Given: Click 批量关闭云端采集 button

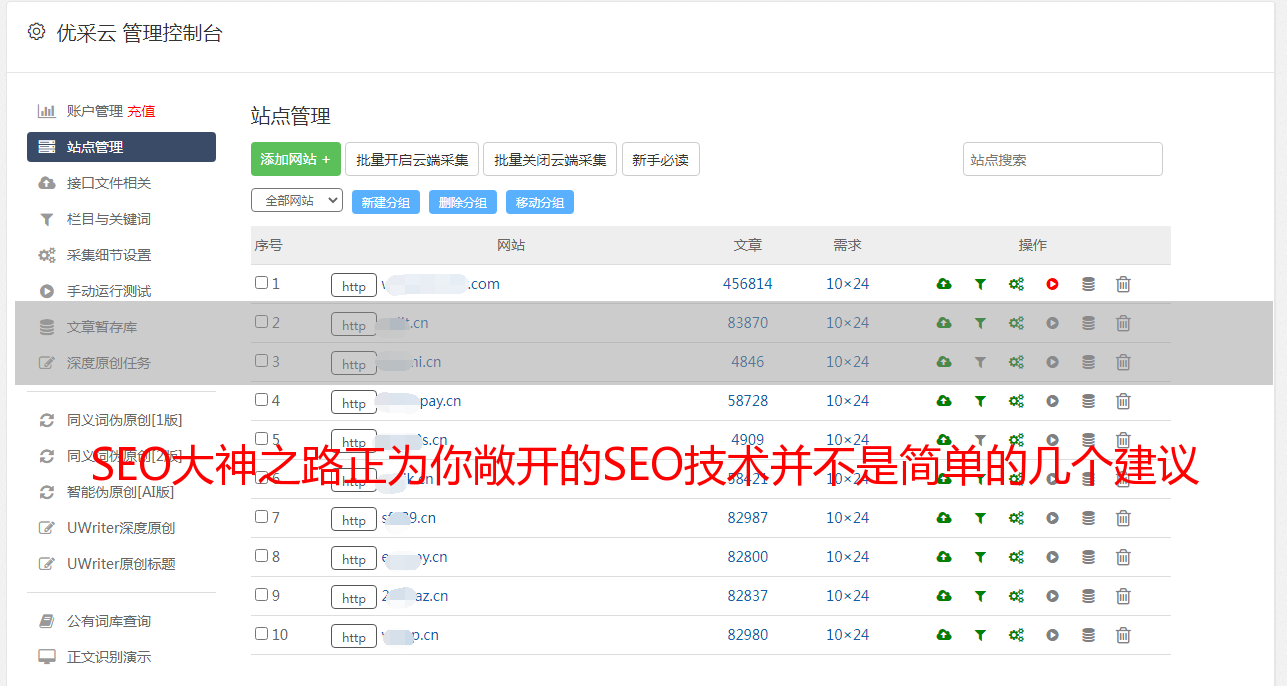Looking at the screenshot, I should [x=550, y=159].
